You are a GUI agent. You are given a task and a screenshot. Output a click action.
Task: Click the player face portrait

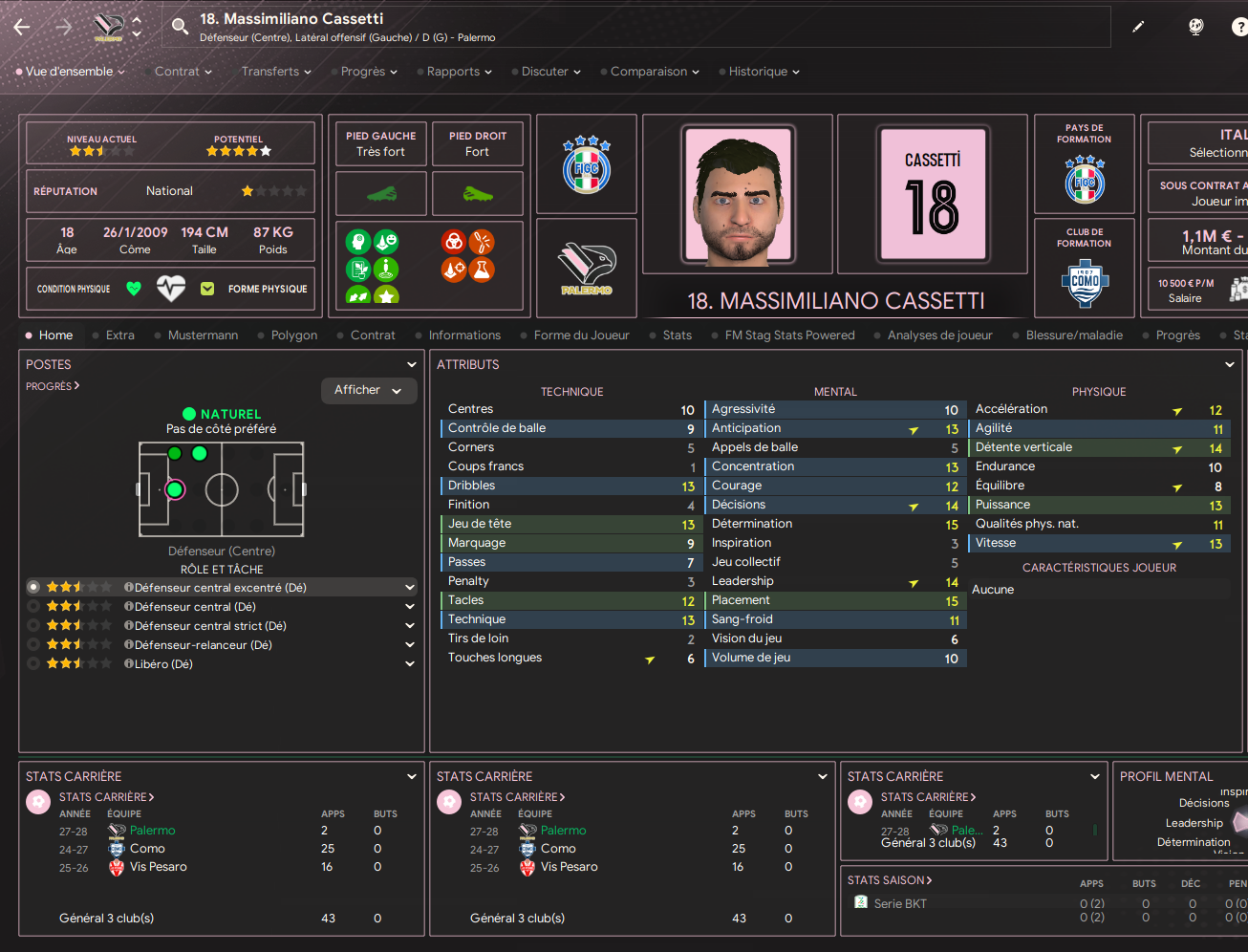pos(738,195)
